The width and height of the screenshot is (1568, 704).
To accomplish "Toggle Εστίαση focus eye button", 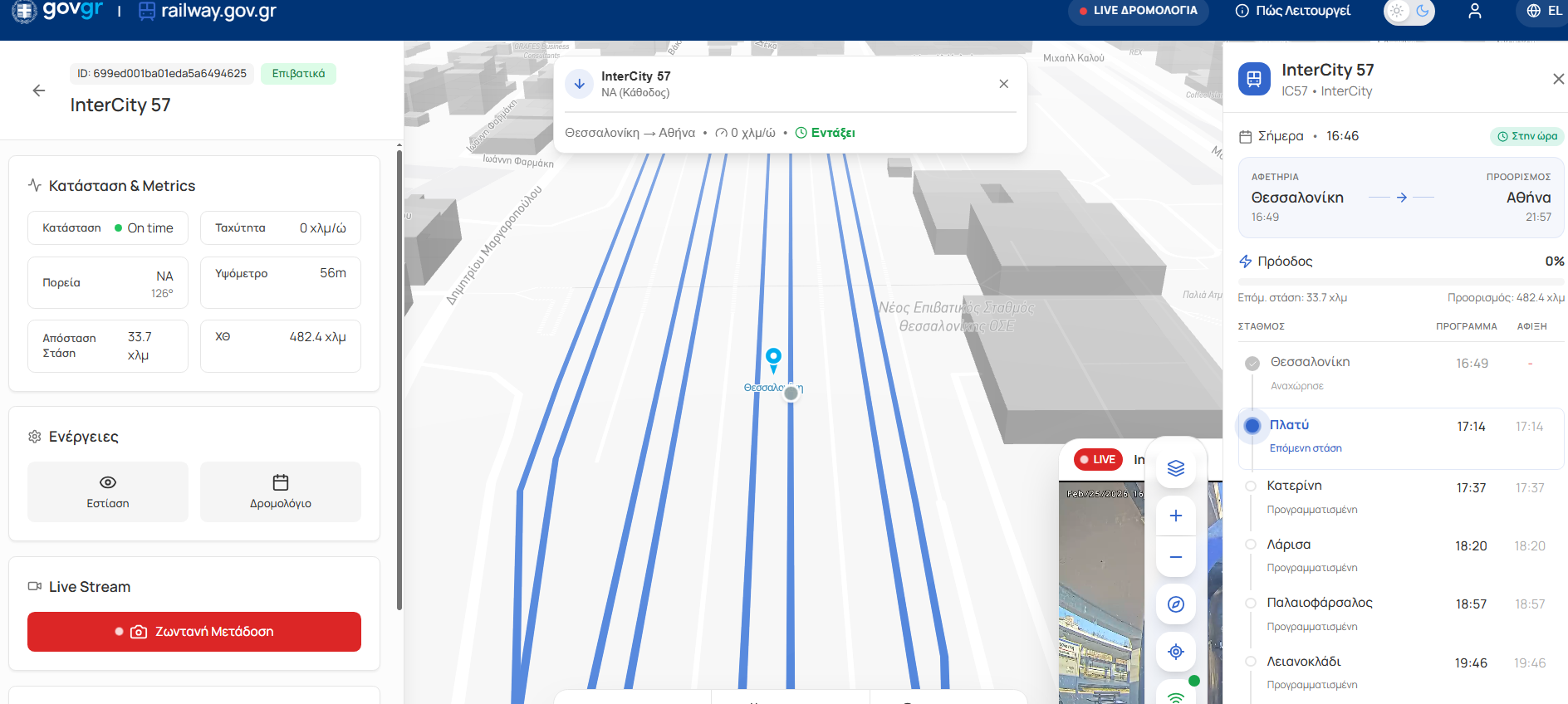I will pos(108,491).
